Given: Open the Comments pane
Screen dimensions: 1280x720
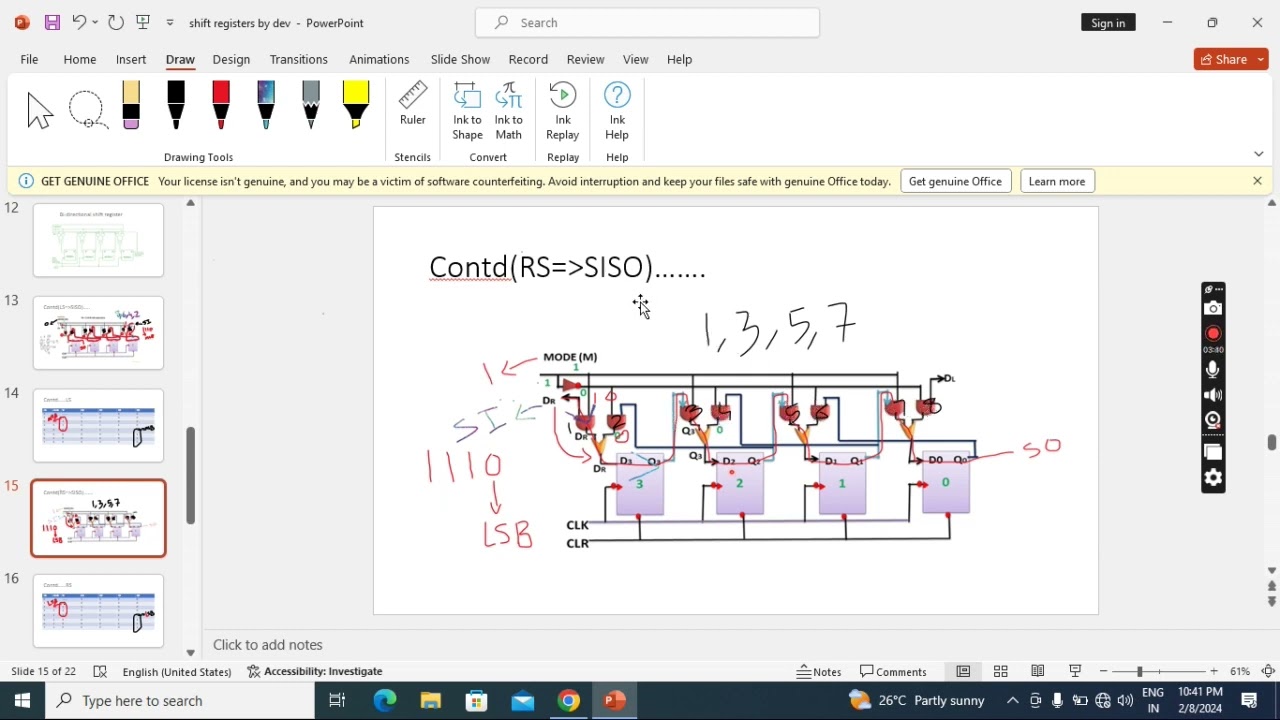Looking at the screenshot, I should pyautogui.click(x=894, y=672).
